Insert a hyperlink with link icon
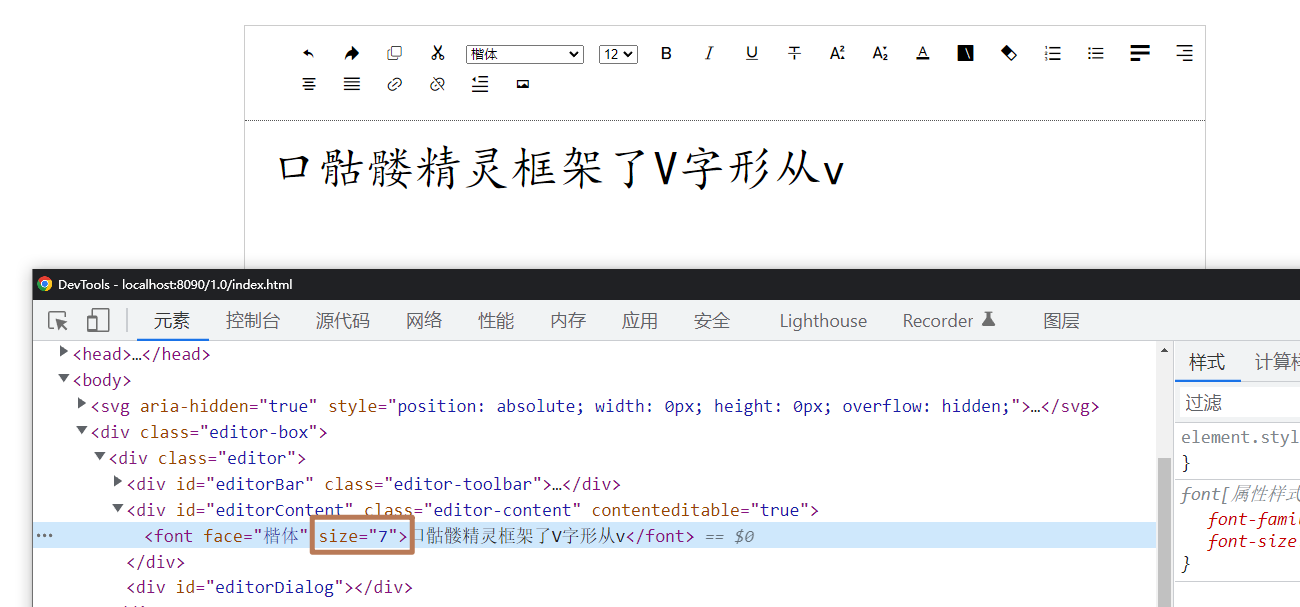Viewport: 1300px width, 607px height. pyautogui.click(x=394, y=84)
